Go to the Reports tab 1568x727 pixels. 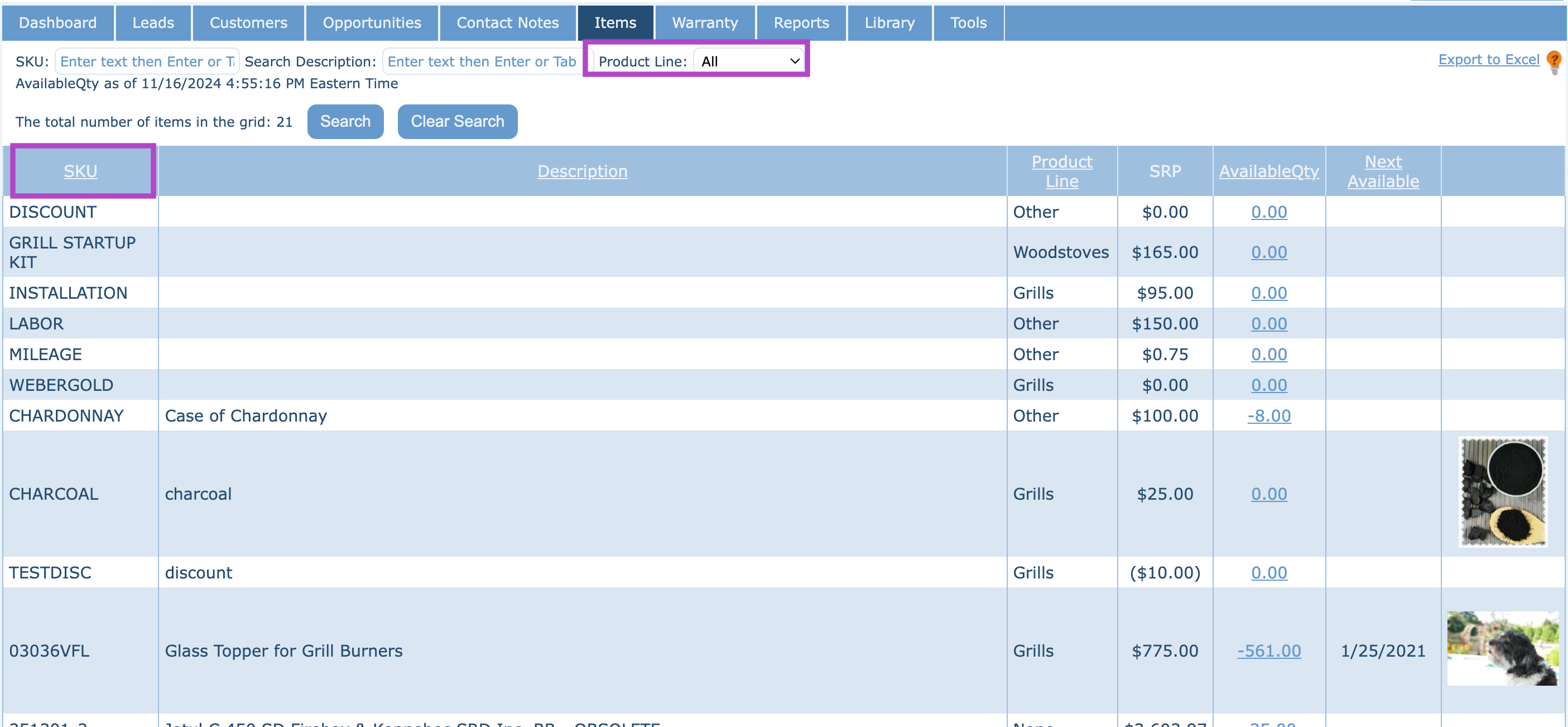tap(800, 22)
